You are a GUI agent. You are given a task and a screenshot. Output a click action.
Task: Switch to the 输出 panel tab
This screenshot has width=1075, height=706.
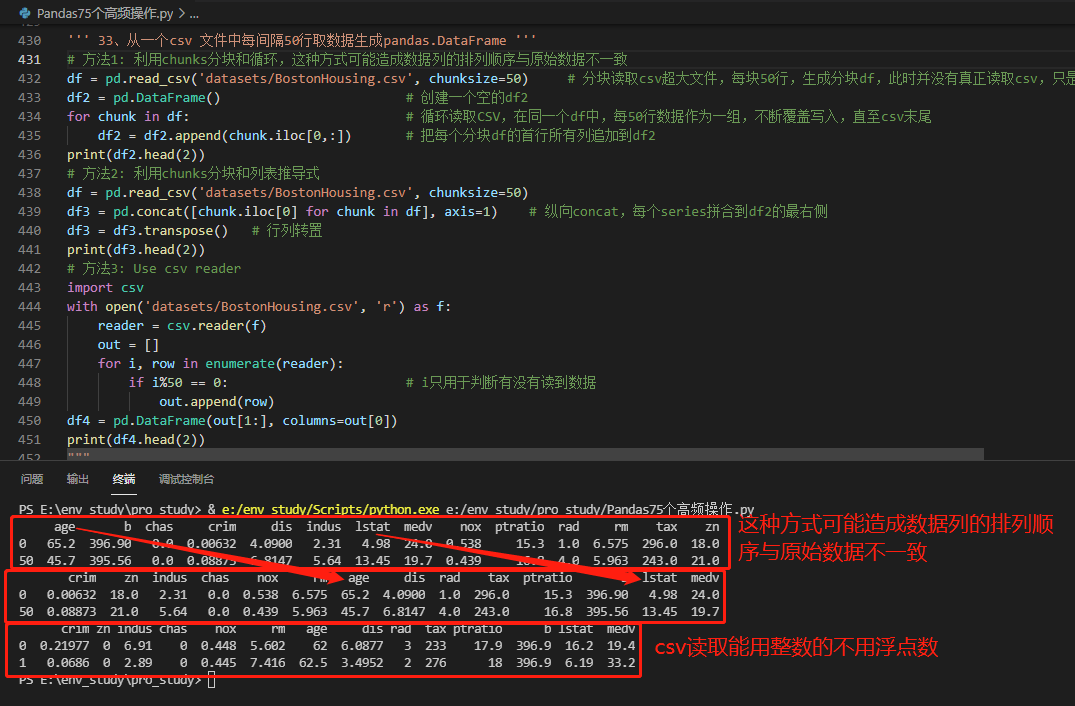tap(77, 479)
